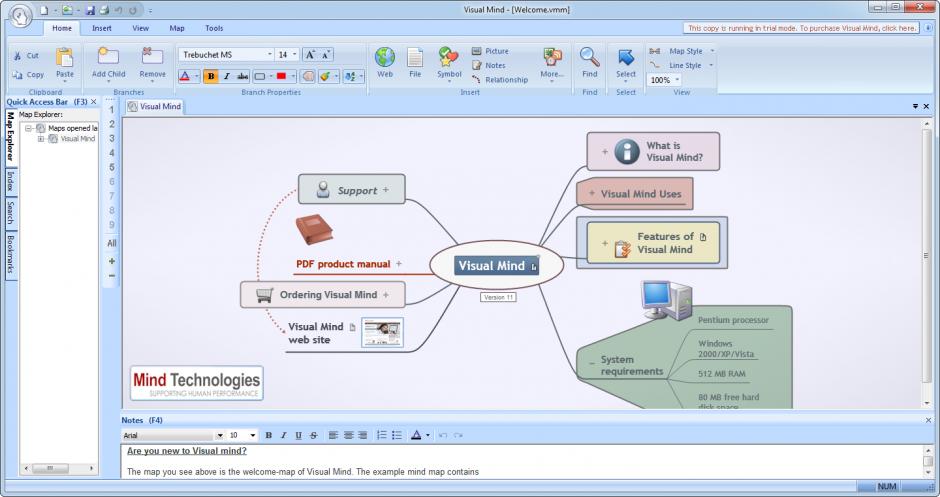
Task: Open the Symbol insert icon
Action: [x=448, y=58]
